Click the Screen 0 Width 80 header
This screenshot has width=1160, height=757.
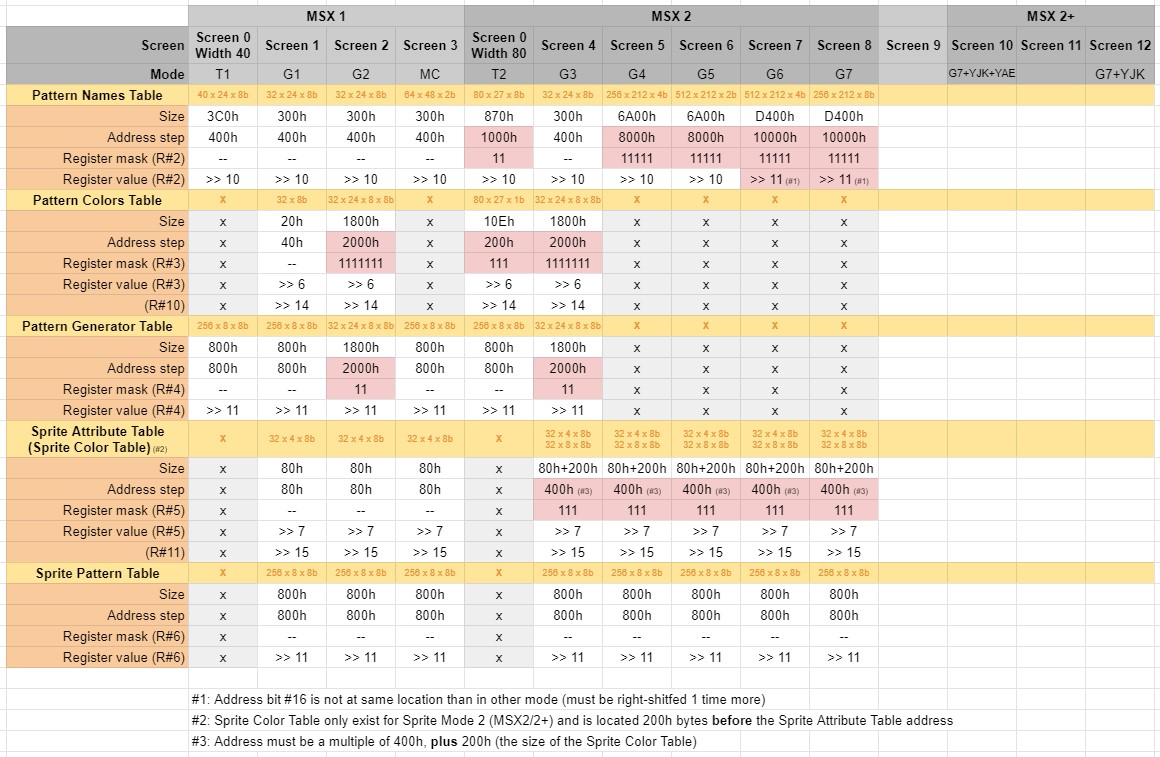pos(499,45)
